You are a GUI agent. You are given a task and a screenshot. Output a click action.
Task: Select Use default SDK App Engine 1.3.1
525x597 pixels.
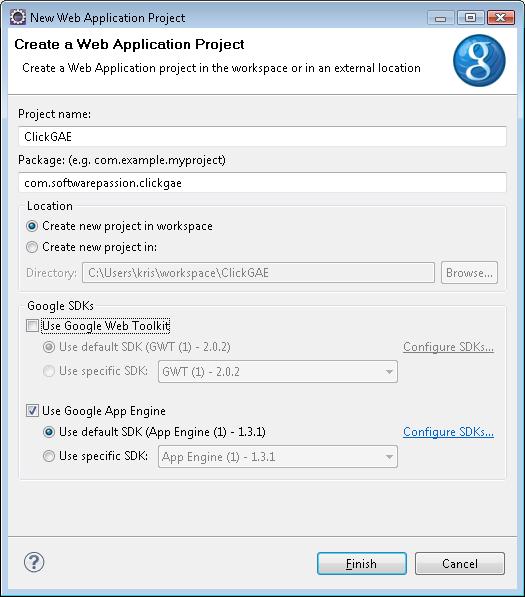(49, 432)
